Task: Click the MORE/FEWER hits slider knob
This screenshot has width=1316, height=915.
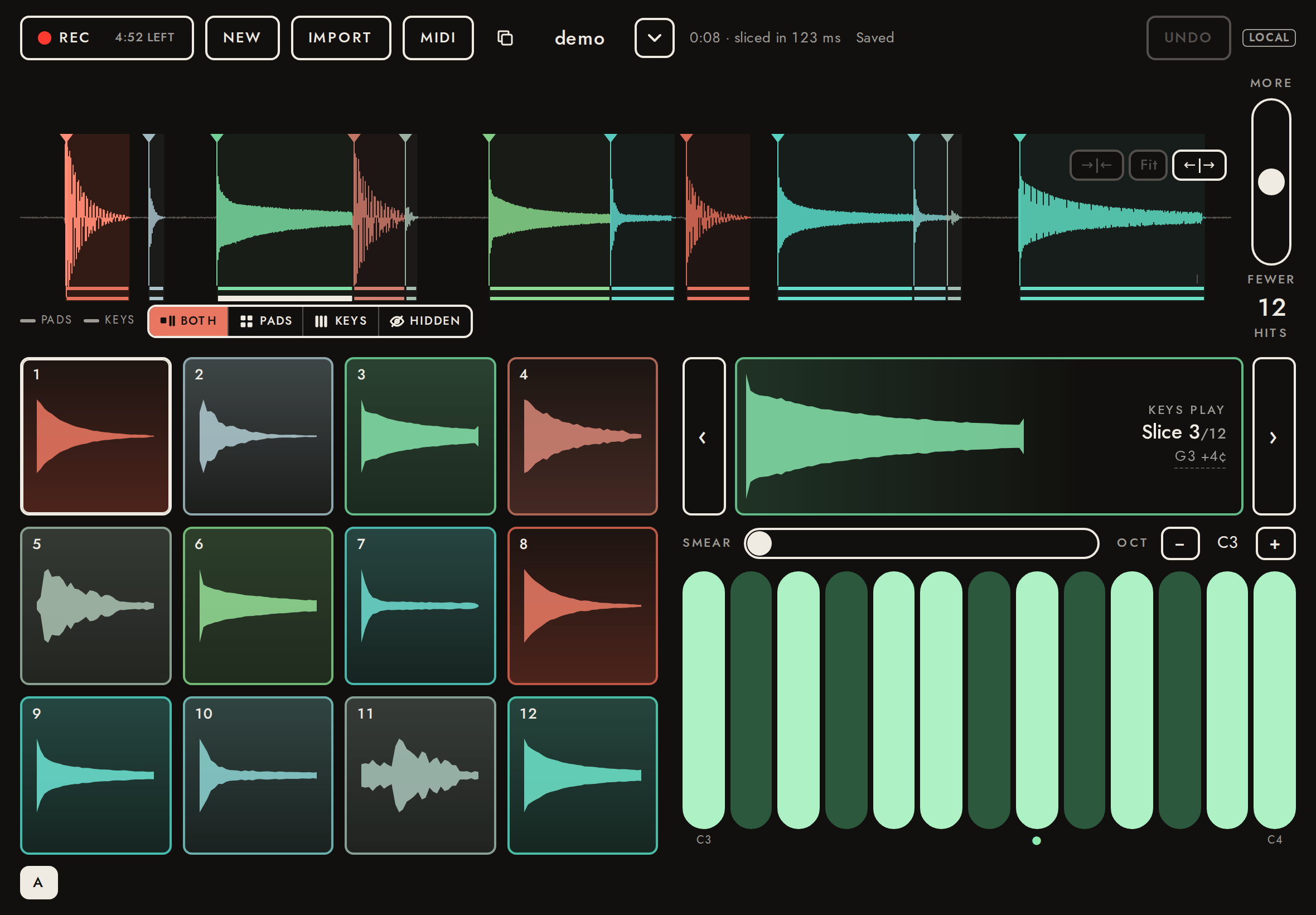Action: coord(1271,182)
